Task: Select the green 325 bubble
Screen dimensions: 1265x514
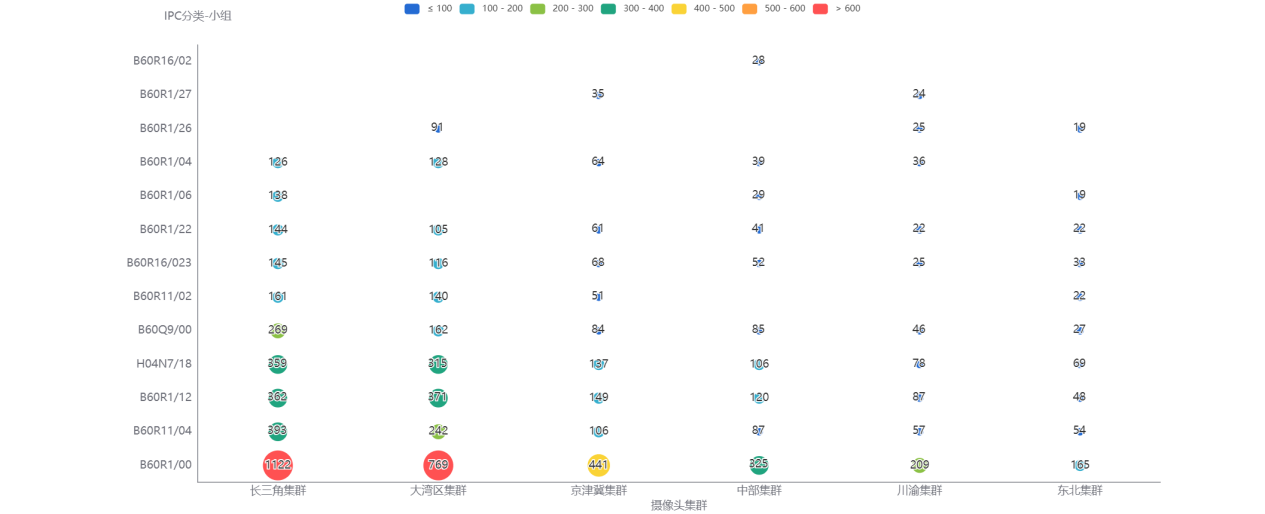Action: pyautogui.click(x=759, y=464)
